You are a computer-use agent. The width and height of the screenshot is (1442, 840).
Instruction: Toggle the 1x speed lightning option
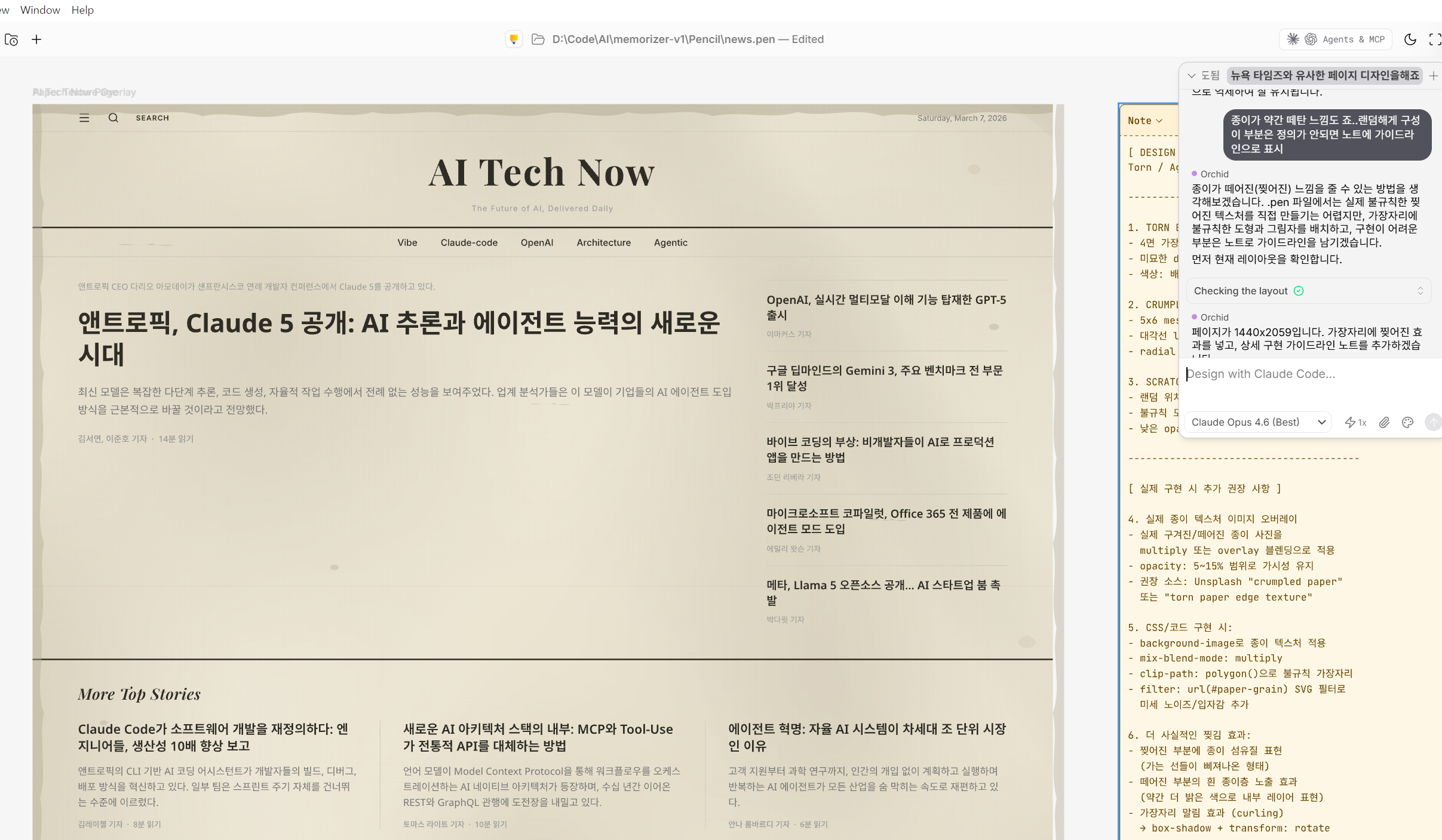[x=1355, y=422]
